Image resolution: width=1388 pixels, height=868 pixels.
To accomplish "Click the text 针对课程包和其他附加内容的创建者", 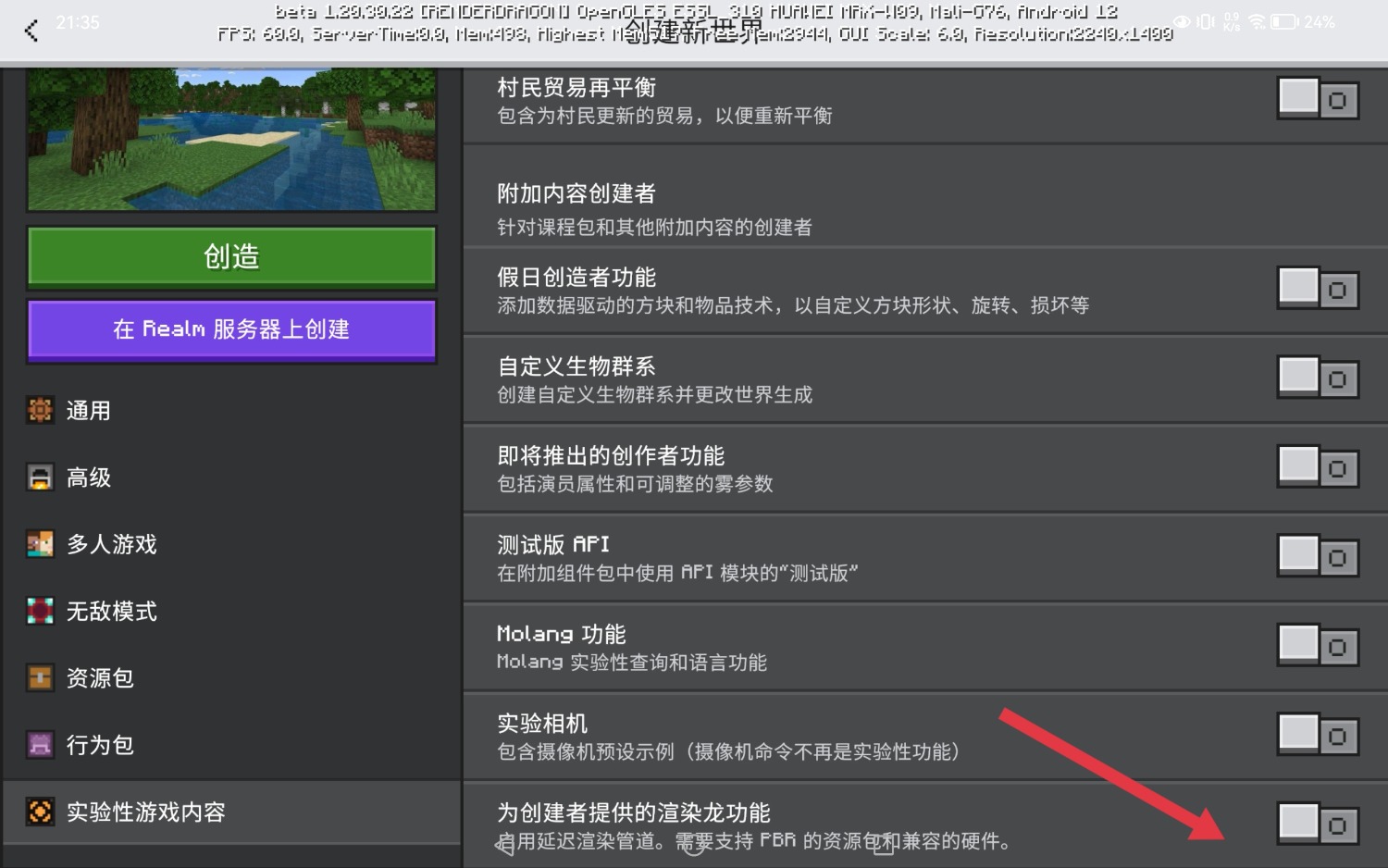I will [654, 227].
